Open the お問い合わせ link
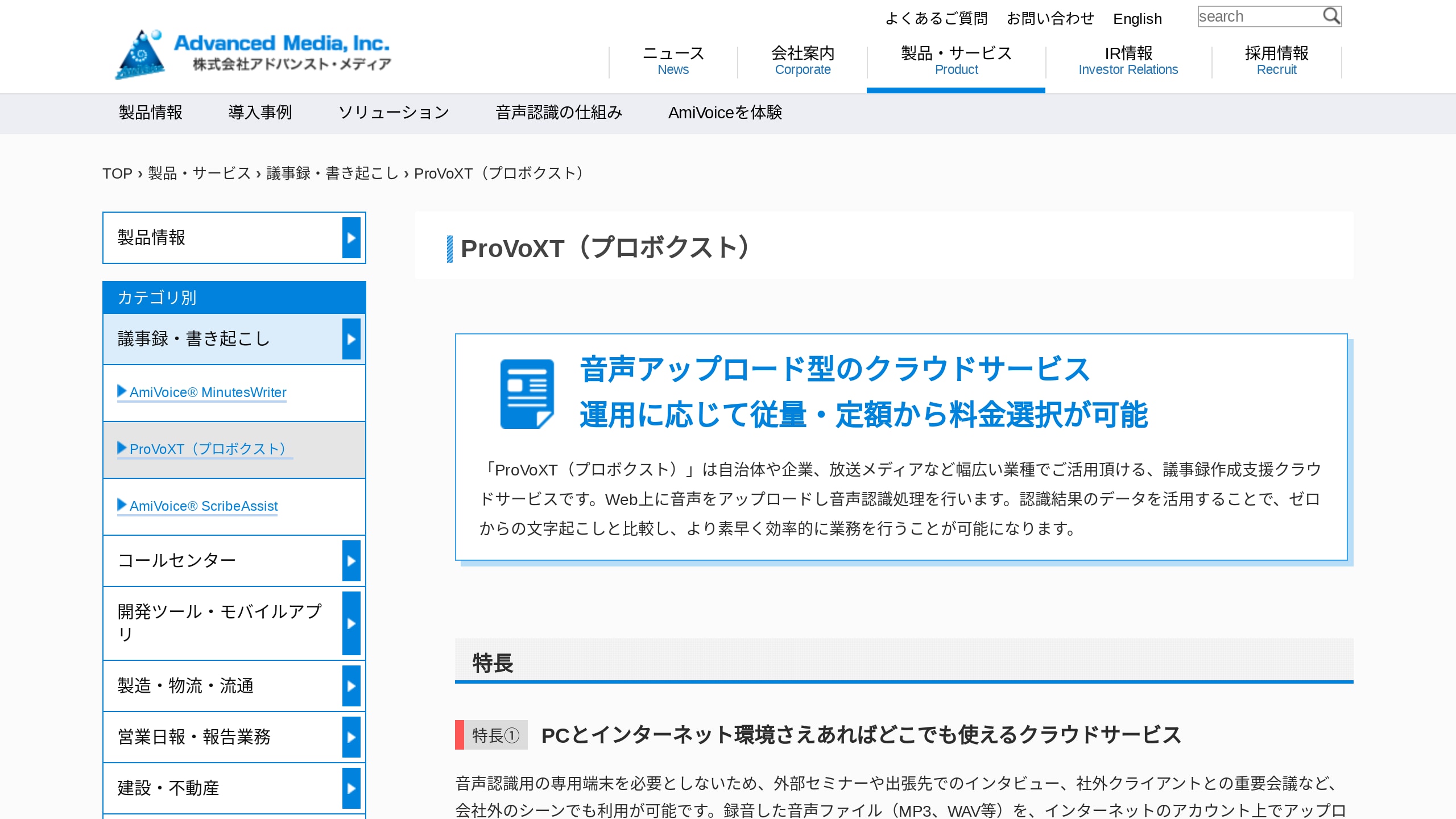The width and height of the screenshot is (1456, 819). pyautogui.click(x=1050, y=19)
